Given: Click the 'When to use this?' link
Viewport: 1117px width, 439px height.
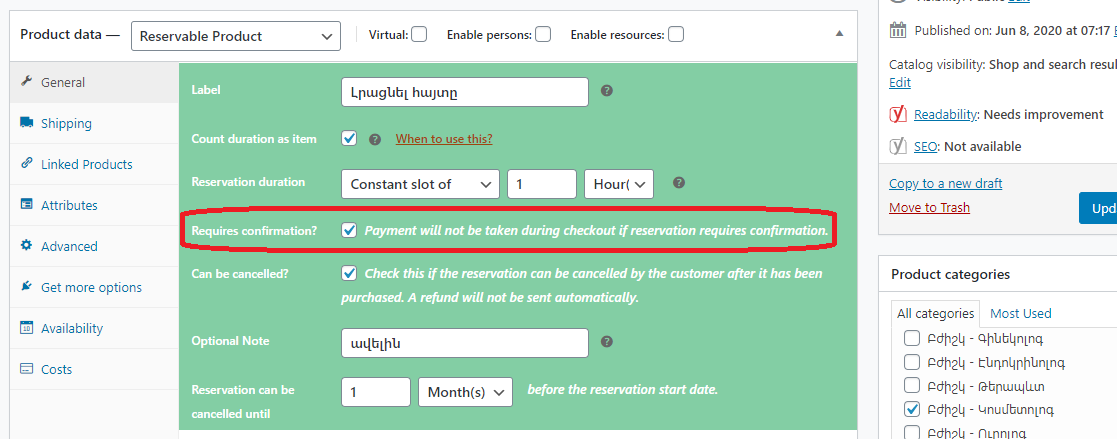Looking at the screenshot, I should pyautogui.click(x=444, y=139).
